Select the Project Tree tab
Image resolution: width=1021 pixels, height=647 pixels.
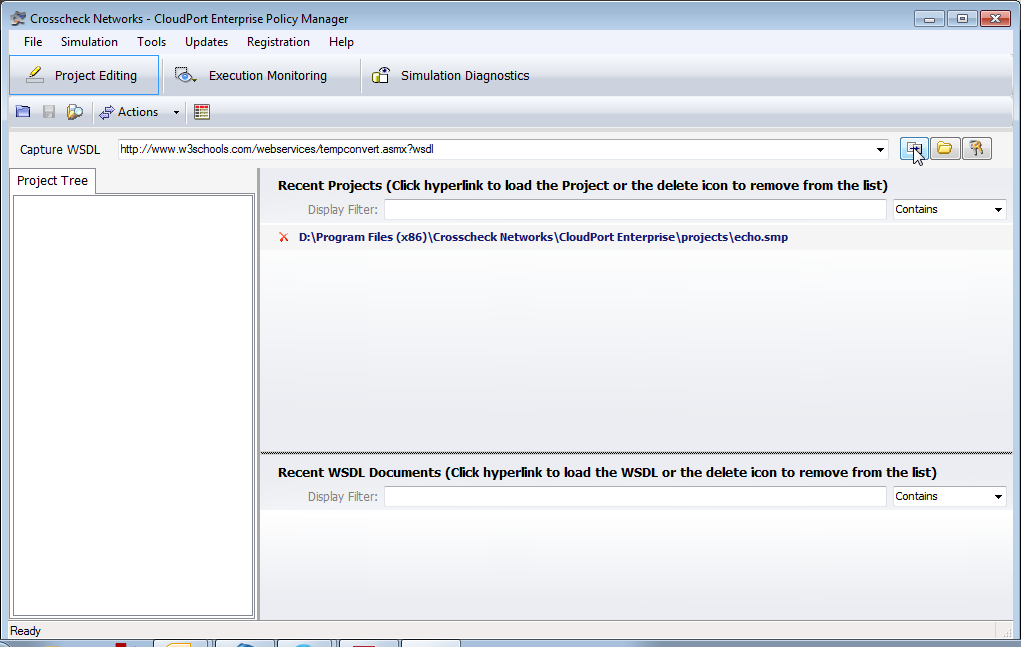point(53,181)
